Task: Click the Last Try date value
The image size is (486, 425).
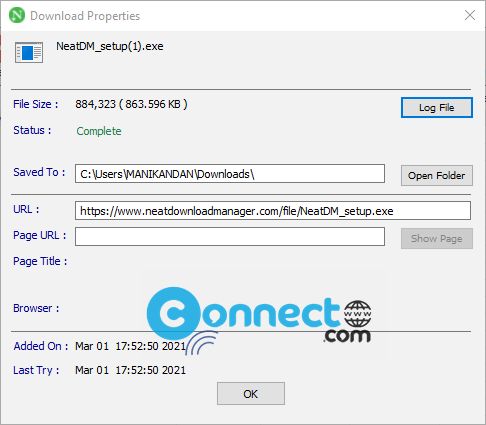Action: point(130,370)
